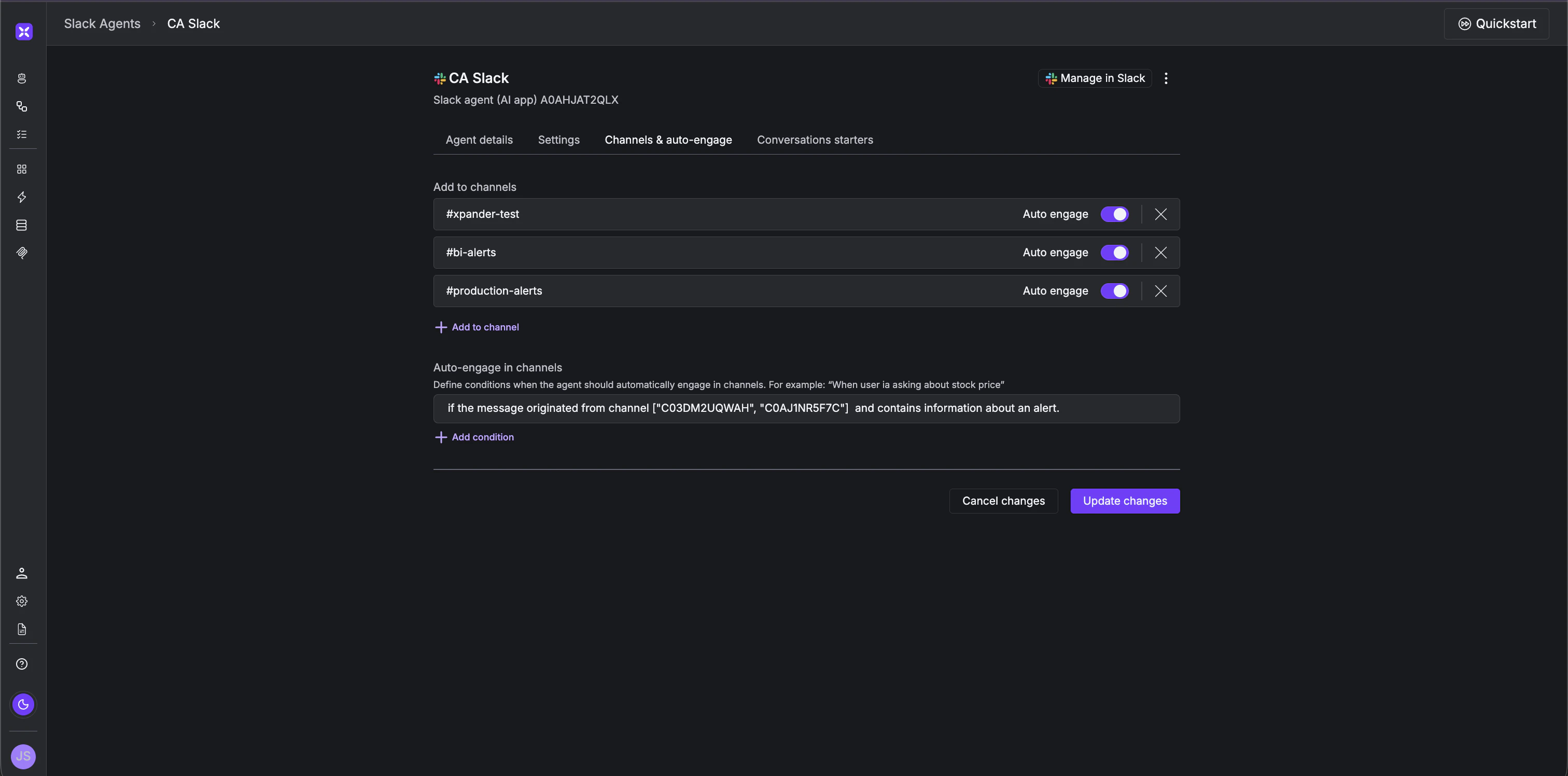Go back to Slack Agents breadcrumb
The height and width of the screenshot is (776, 1568).
102,24
